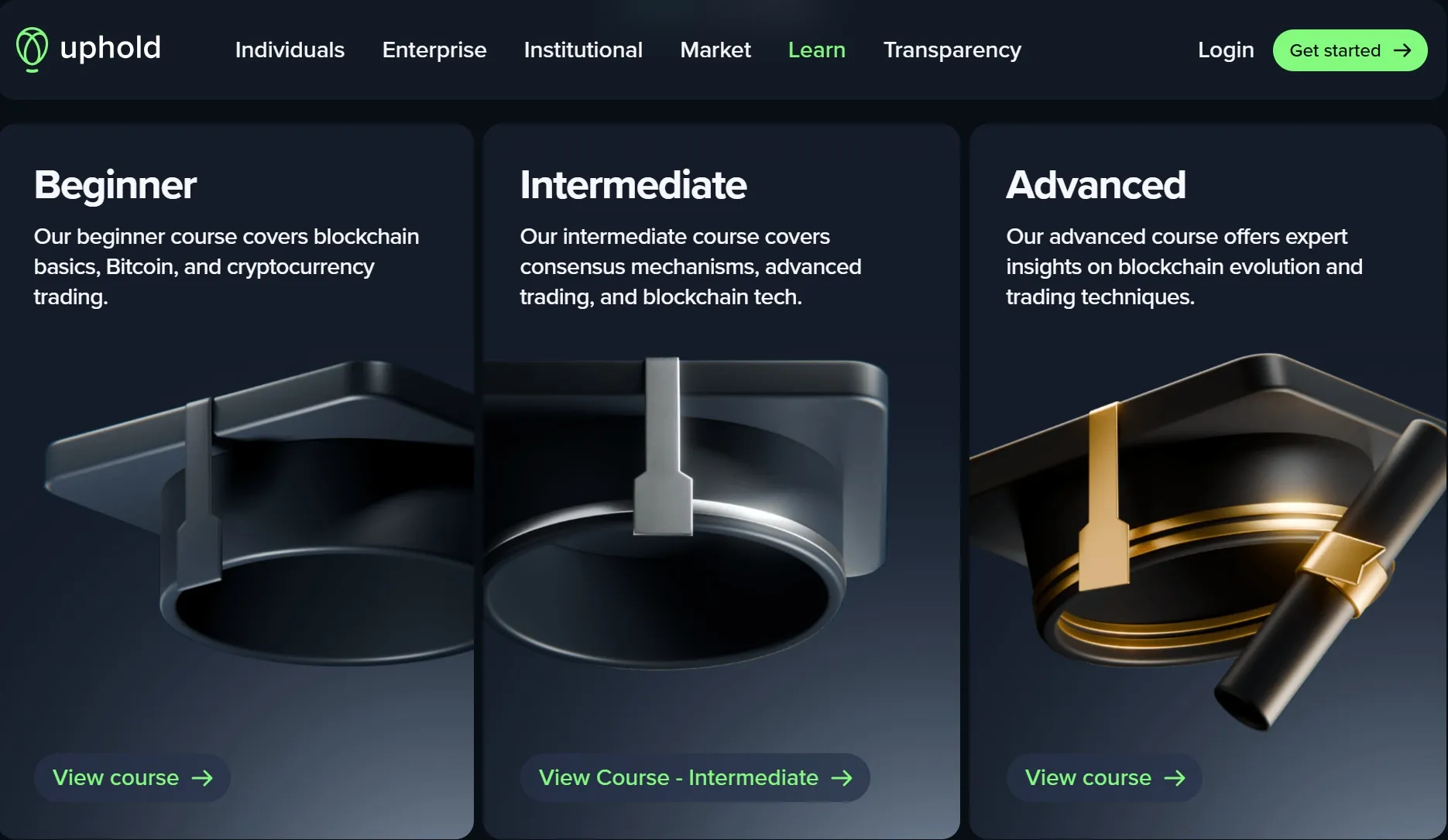
Task: Open the Individuals menu
Action: tap(290, 50)
